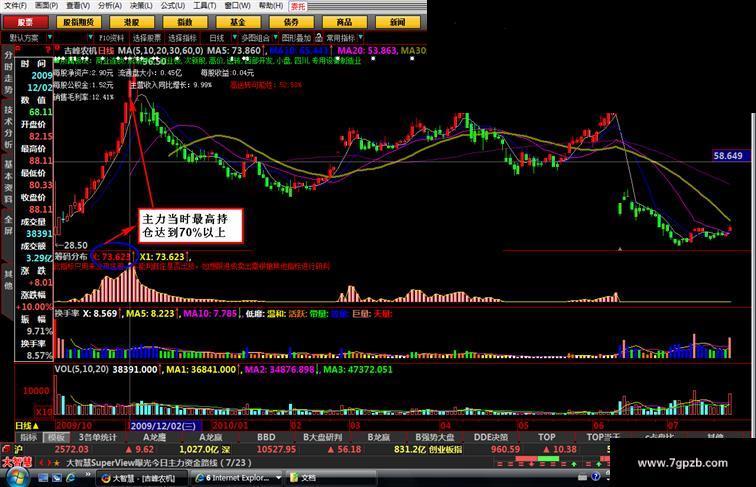This screenshot has height=487, width=756.
Task: Click the 58.649 price label on the axis
Action: click(x=731, y=156)
